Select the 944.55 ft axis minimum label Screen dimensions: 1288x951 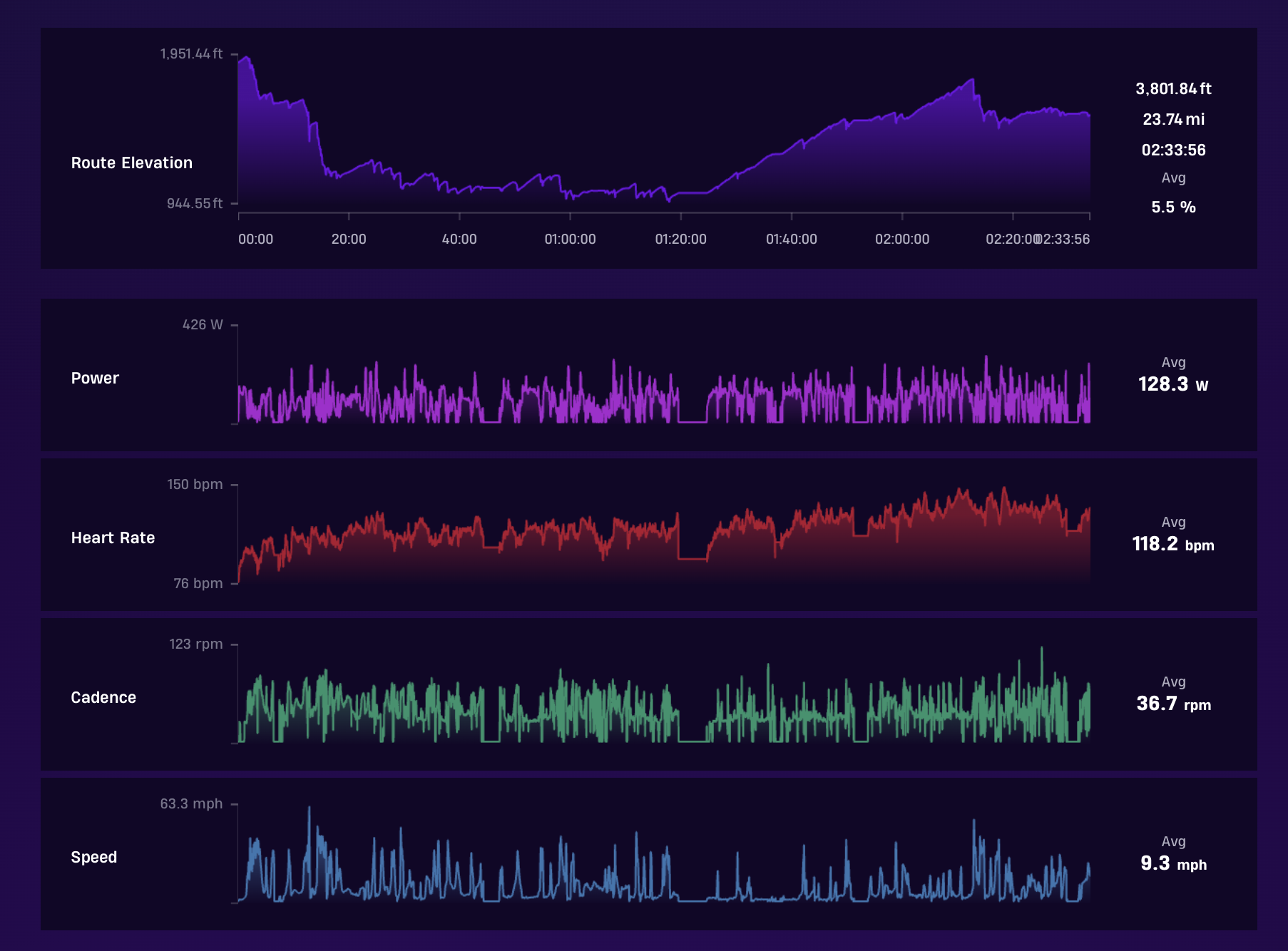pos(195,204)
